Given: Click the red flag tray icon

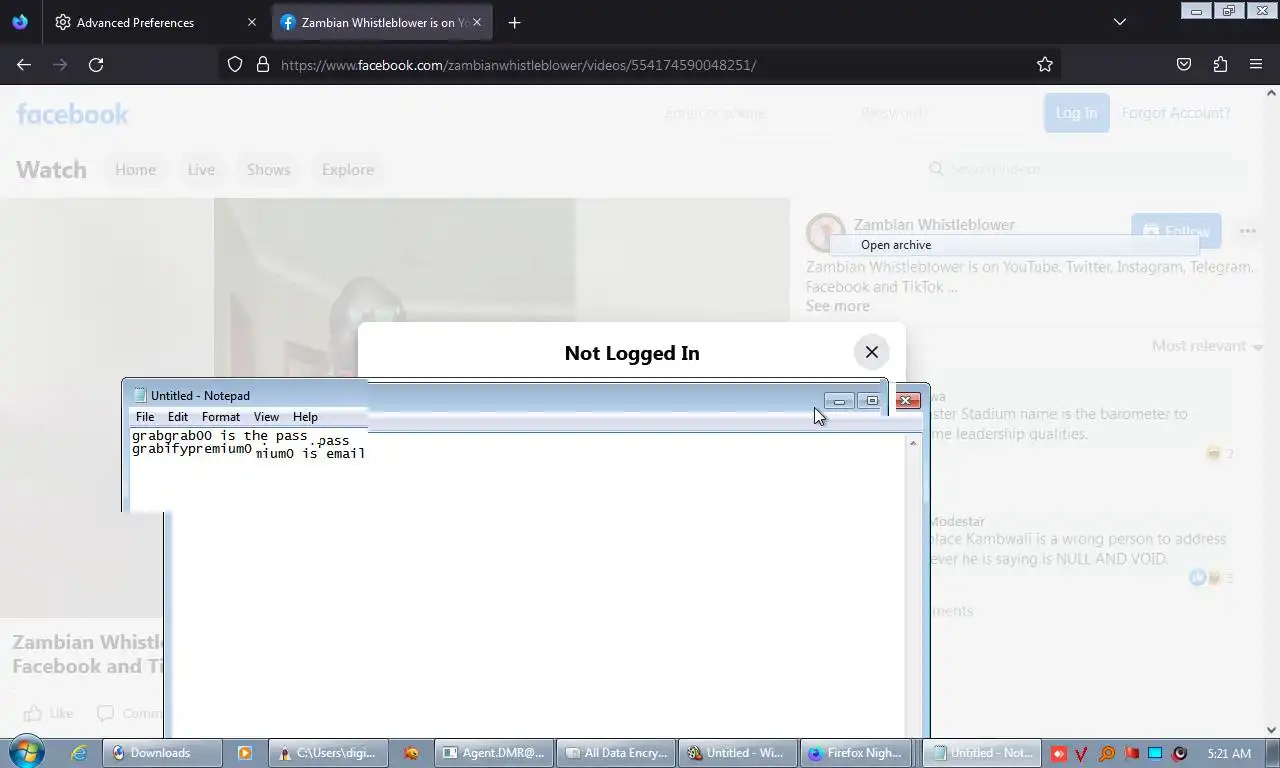Looking at the screenshot, I should pos(1131,753).
